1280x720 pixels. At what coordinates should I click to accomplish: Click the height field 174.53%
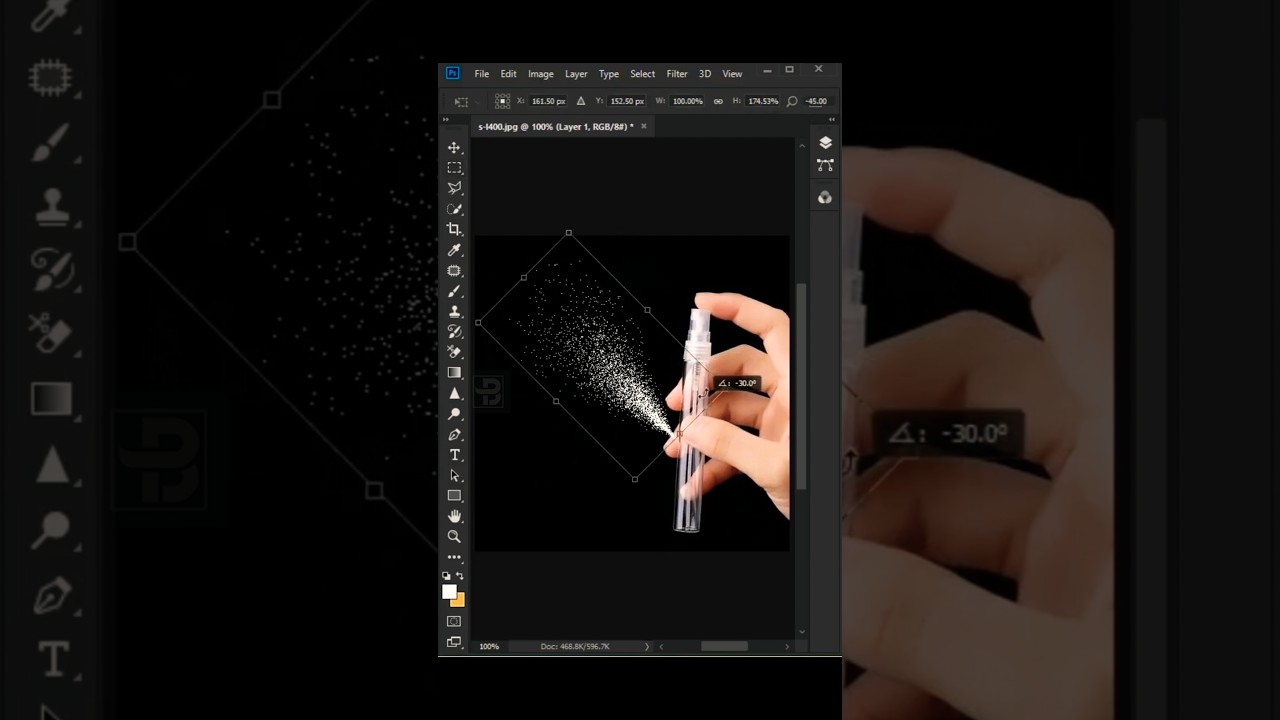pyautogui.click(x=763, y=101)
